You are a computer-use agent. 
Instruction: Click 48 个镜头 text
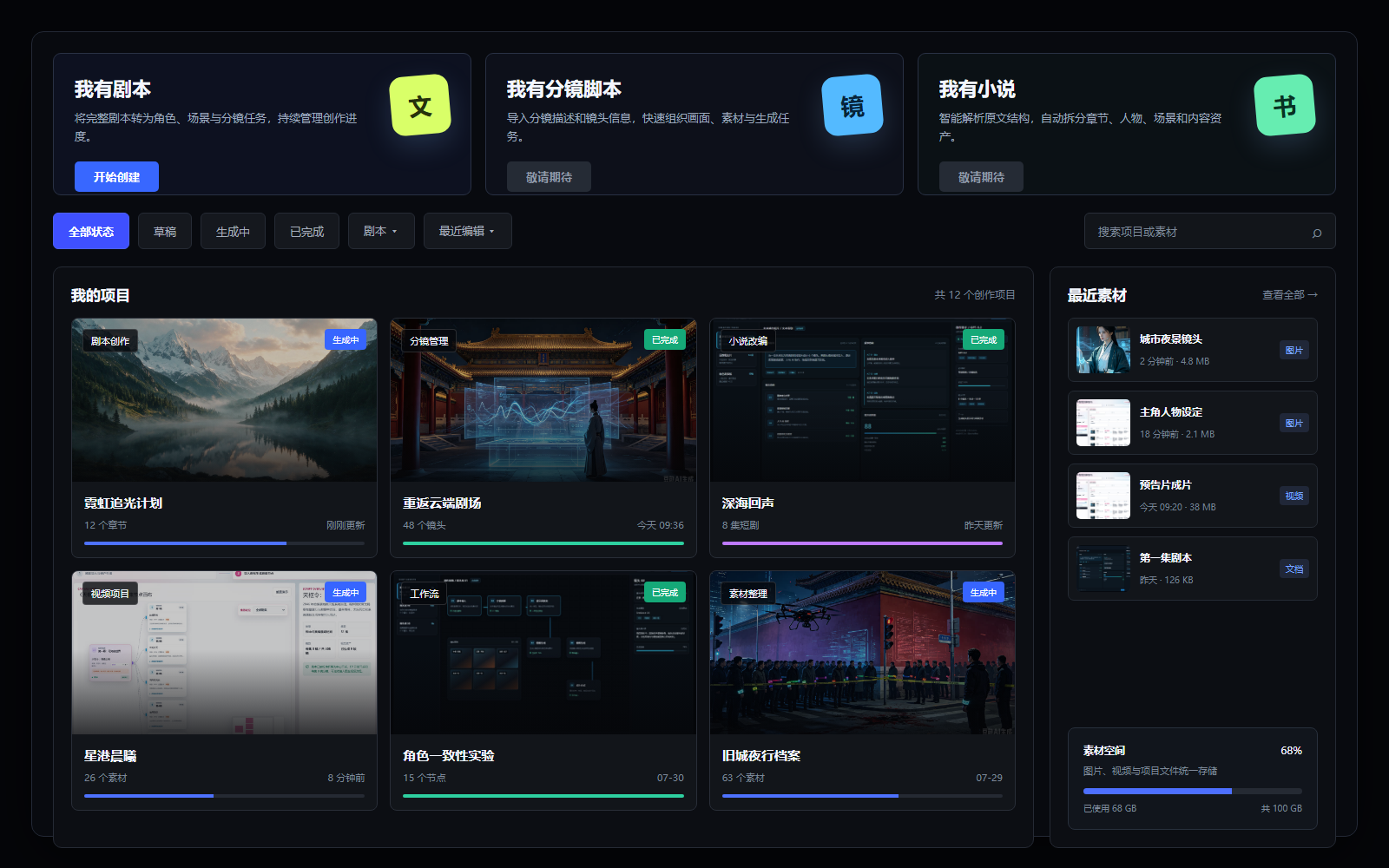(x=425, y=525)
